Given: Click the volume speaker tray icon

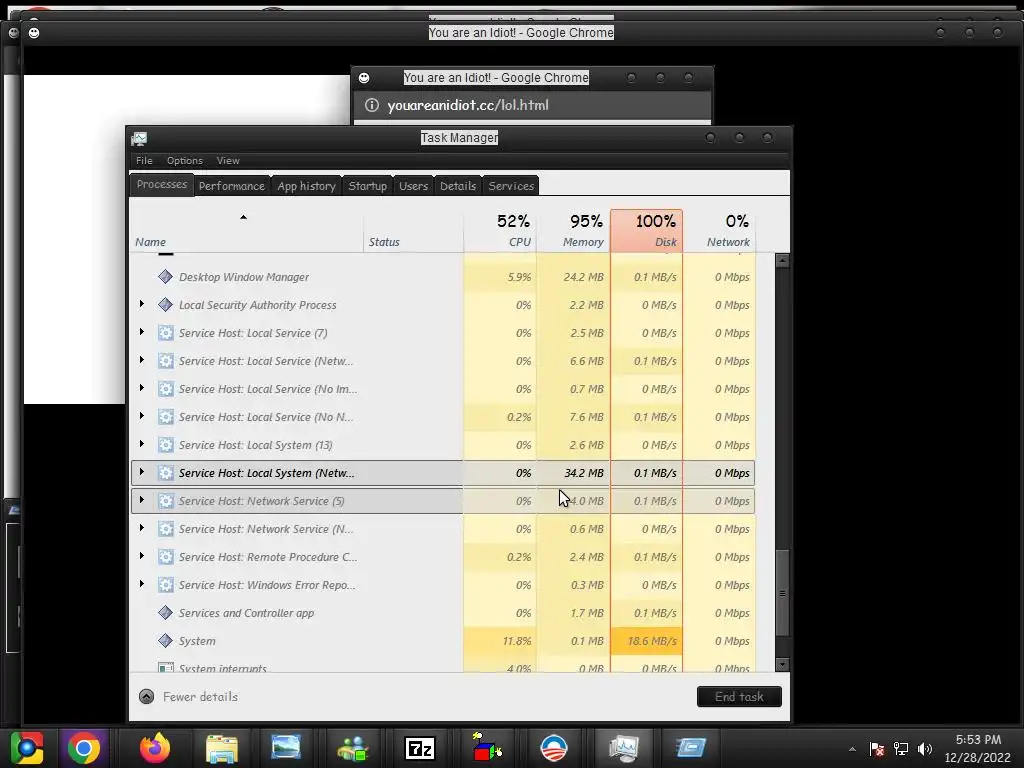Looking at the screenshot, I should point(925,749).
